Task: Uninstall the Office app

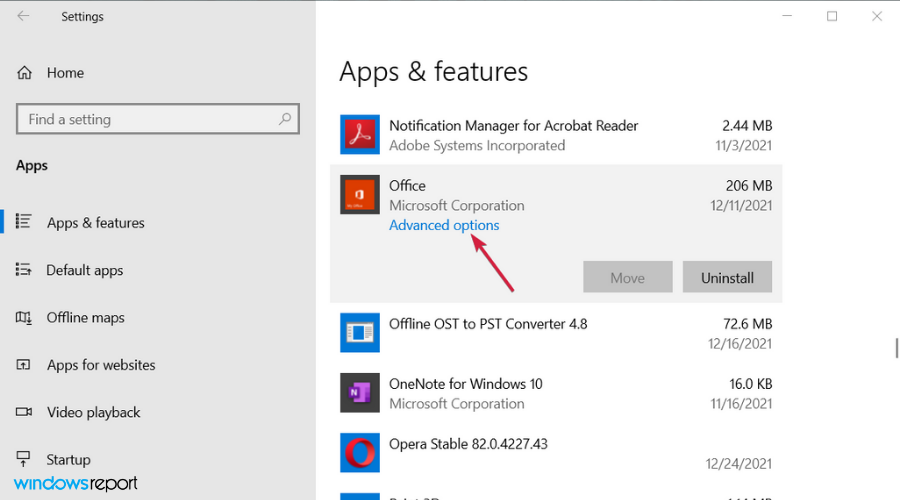Action: click(727, 277)
